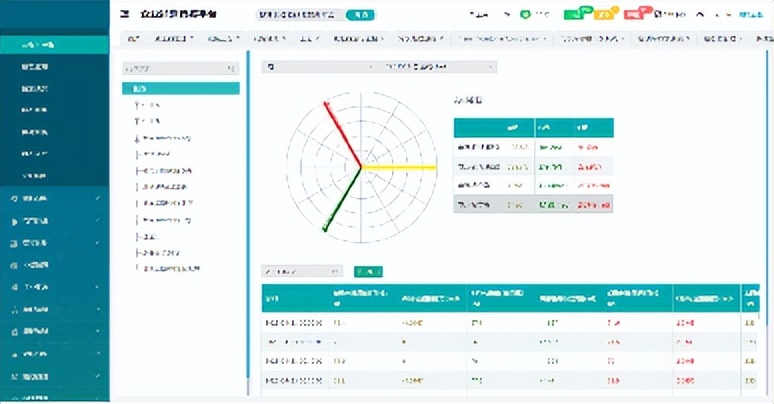This screenshot has width=774, height=404.
Task: Open the second dropdown above the phasor chart
Action: (438, 67)
